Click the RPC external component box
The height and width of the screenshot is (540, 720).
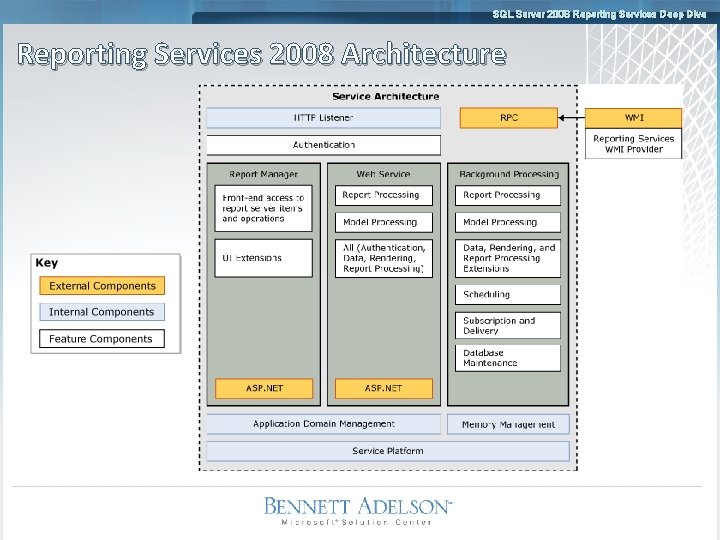(509, 118)
